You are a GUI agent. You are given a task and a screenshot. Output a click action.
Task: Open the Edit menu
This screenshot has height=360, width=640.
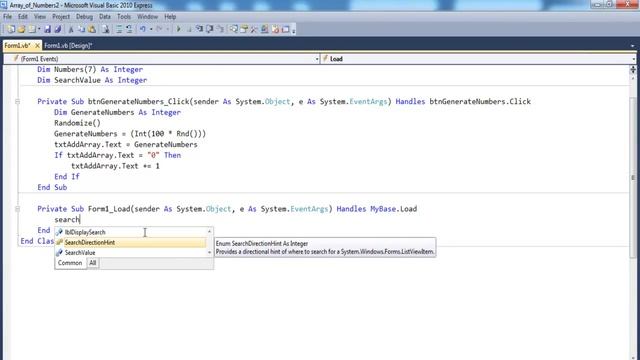(22, 17)
